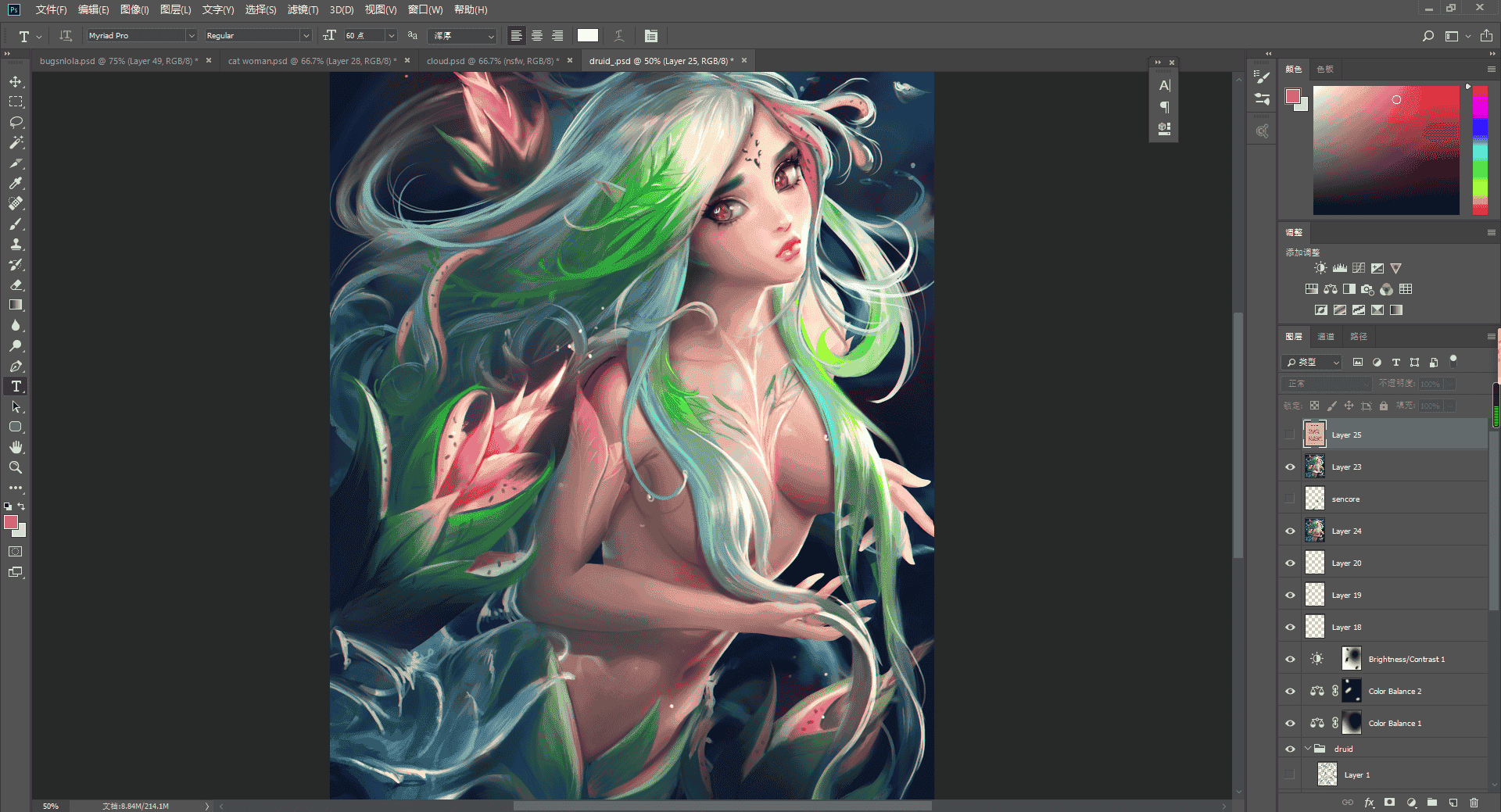Open the warp text option
This screenshot has width=1501, height=812.
(619, 35)
